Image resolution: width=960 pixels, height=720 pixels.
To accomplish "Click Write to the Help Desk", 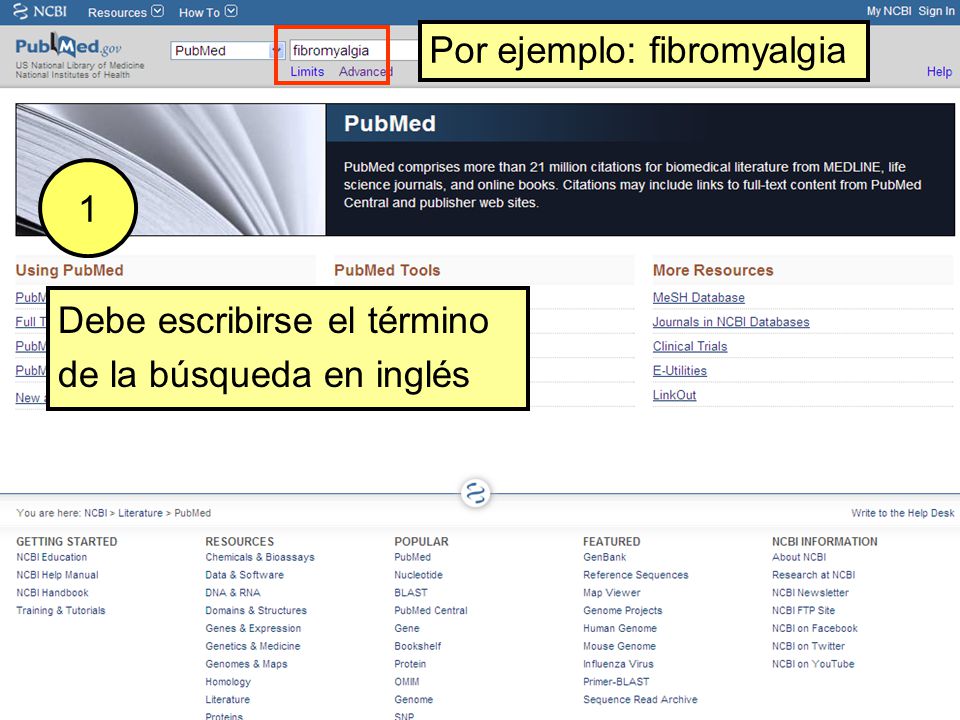I will pos(902,513).
